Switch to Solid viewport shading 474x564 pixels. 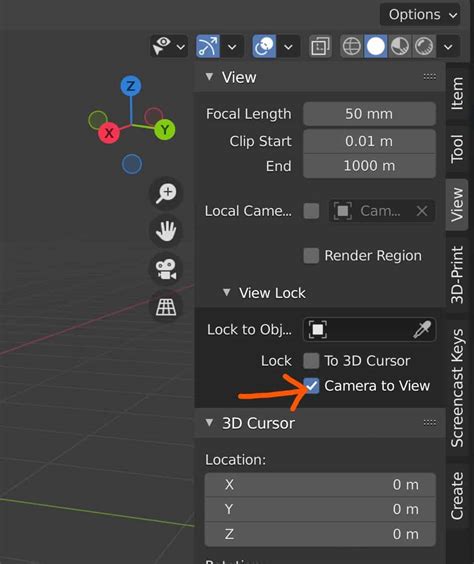coord(375,46)
